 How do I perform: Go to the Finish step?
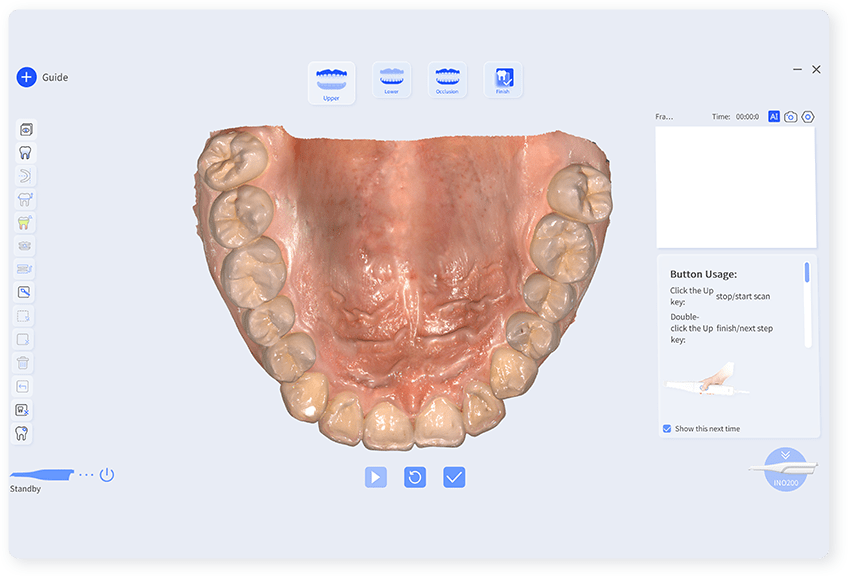(x=503, y=80)
